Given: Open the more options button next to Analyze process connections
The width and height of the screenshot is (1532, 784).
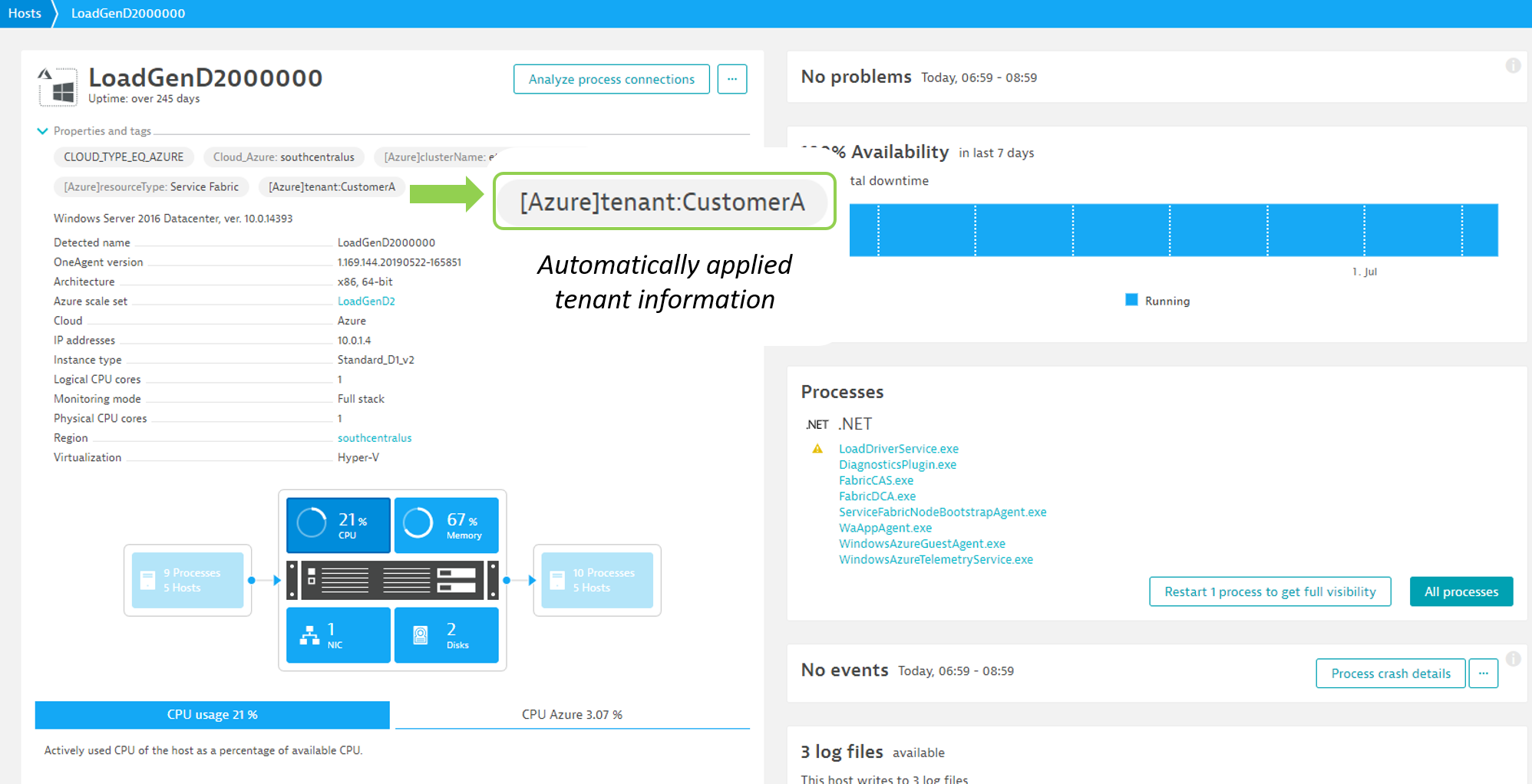Looking at the screenshot, I should pos(731,79).
